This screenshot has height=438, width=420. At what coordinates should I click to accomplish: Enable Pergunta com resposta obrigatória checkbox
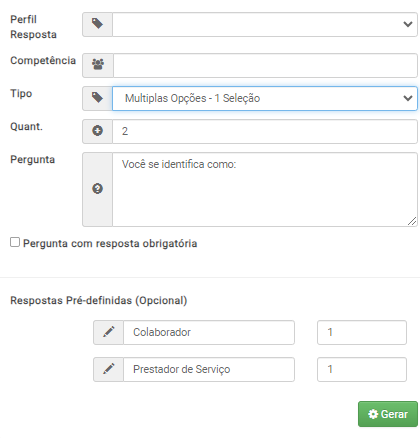click(x=15, y=242)
